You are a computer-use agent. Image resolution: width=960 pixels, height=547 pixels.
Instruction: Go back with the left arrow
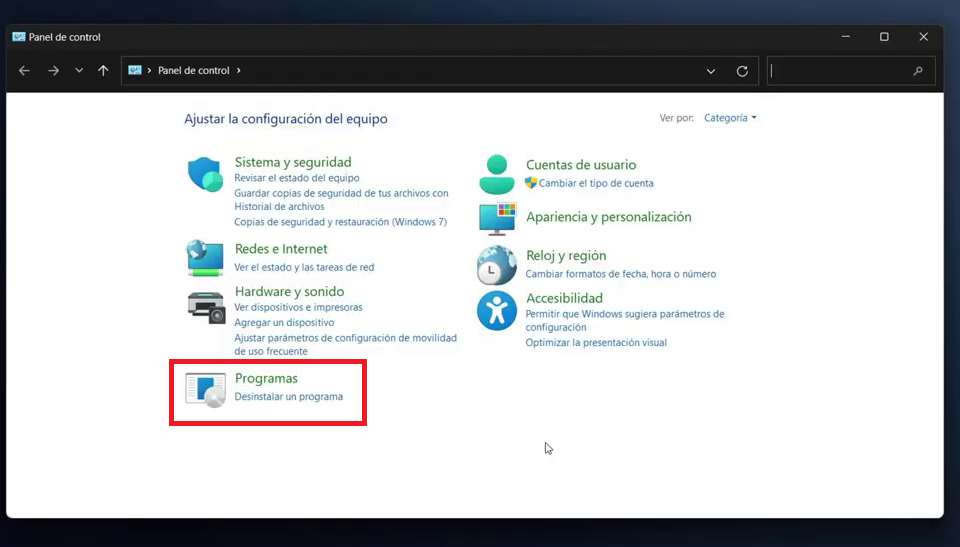(24, 70)
